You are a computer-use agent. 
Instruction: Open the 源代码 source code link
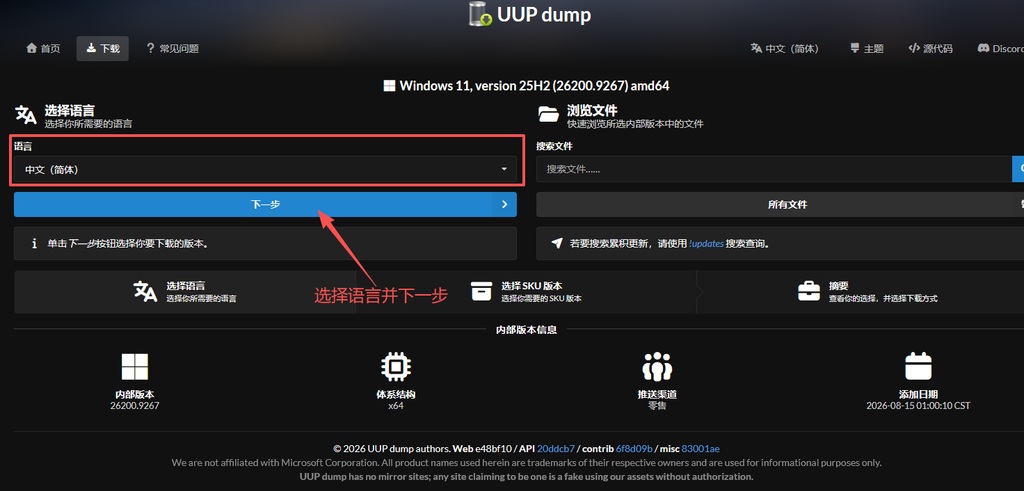pyautogui.click(x=931, y=48)
